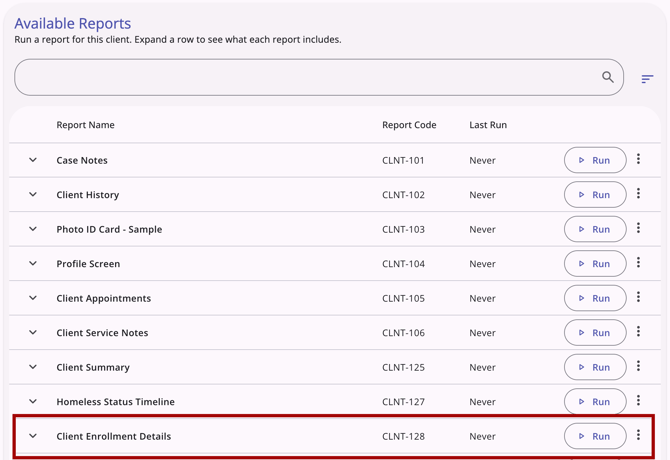
Task: Expand the Client Appointments row
Action: 33,298
